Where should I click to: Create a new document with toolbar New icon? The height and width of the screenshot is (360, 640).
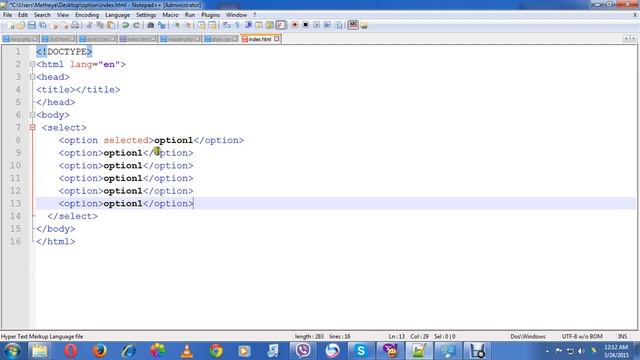(x=11, y=25)
